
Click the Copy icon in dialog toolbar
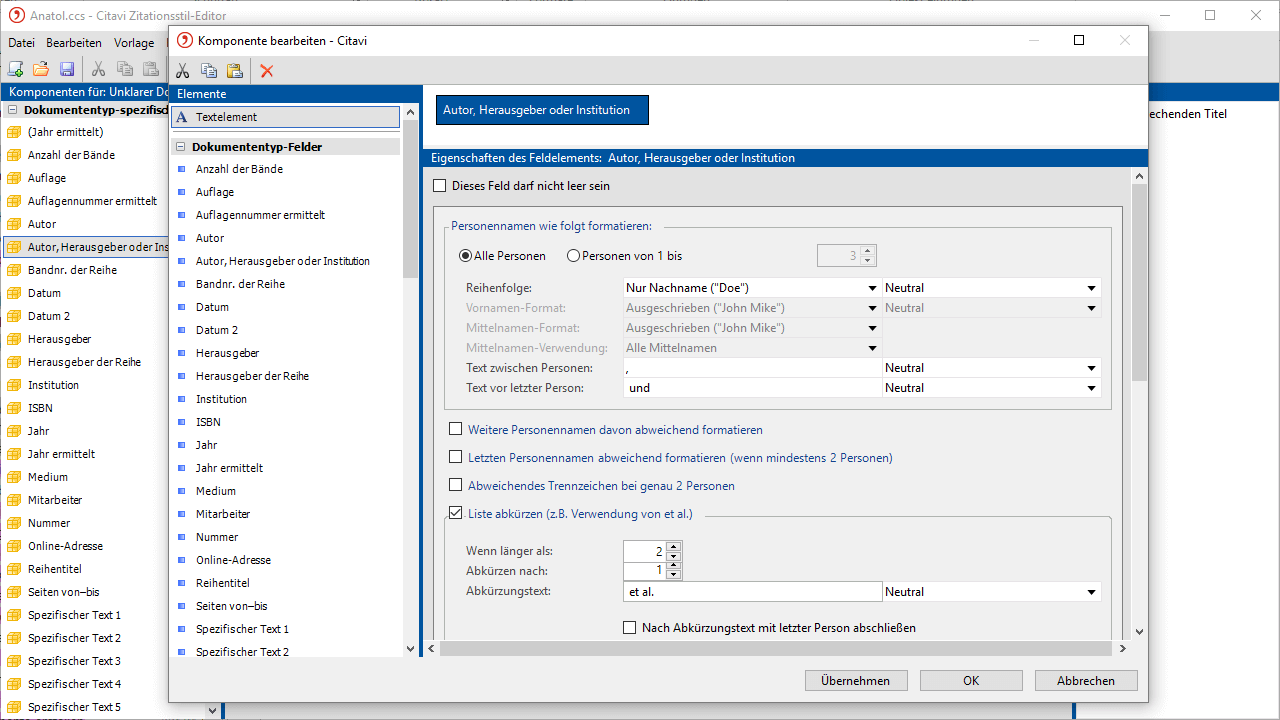point(209,70)
